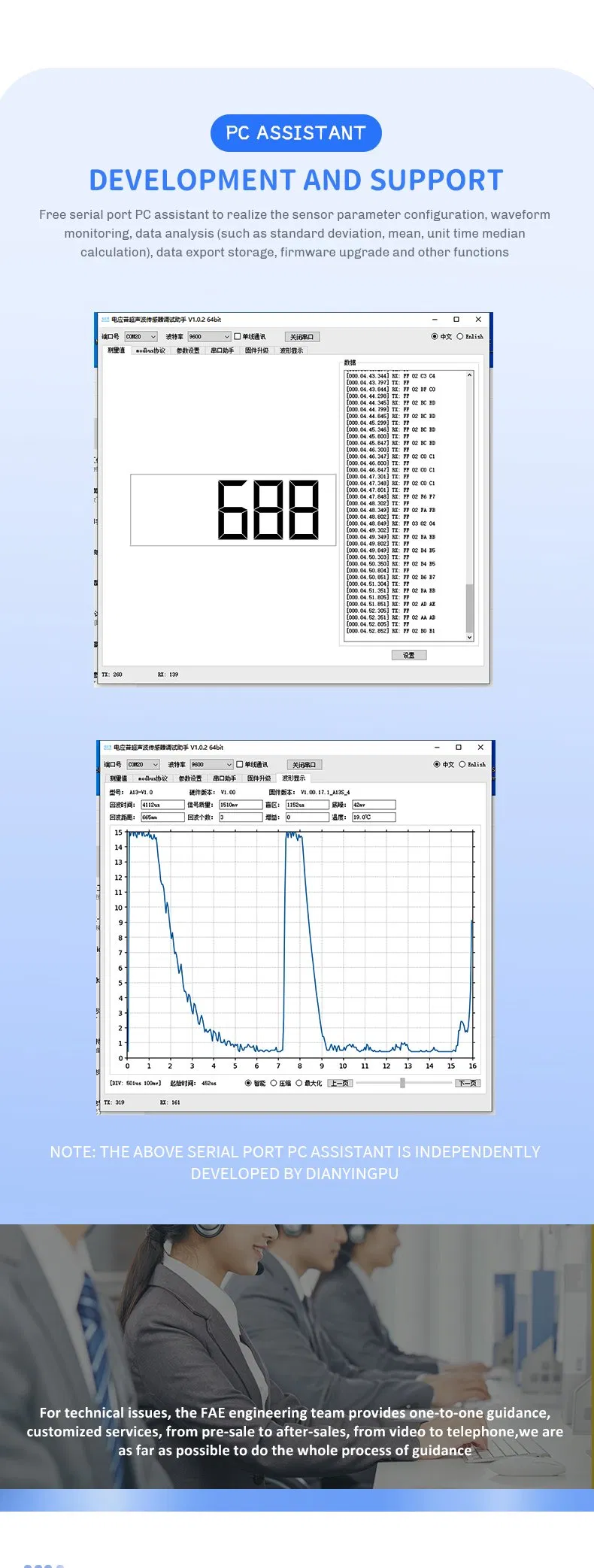Click the 回波个数 input field showing 3

tap(241, 817)
